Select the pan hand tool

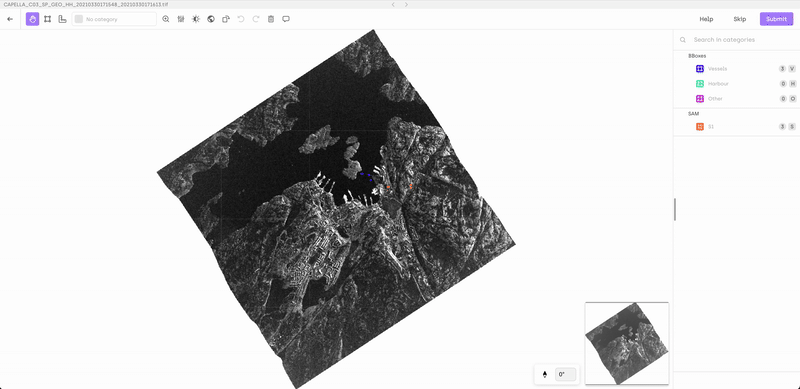pyautogui.click(x=33, y=19)
